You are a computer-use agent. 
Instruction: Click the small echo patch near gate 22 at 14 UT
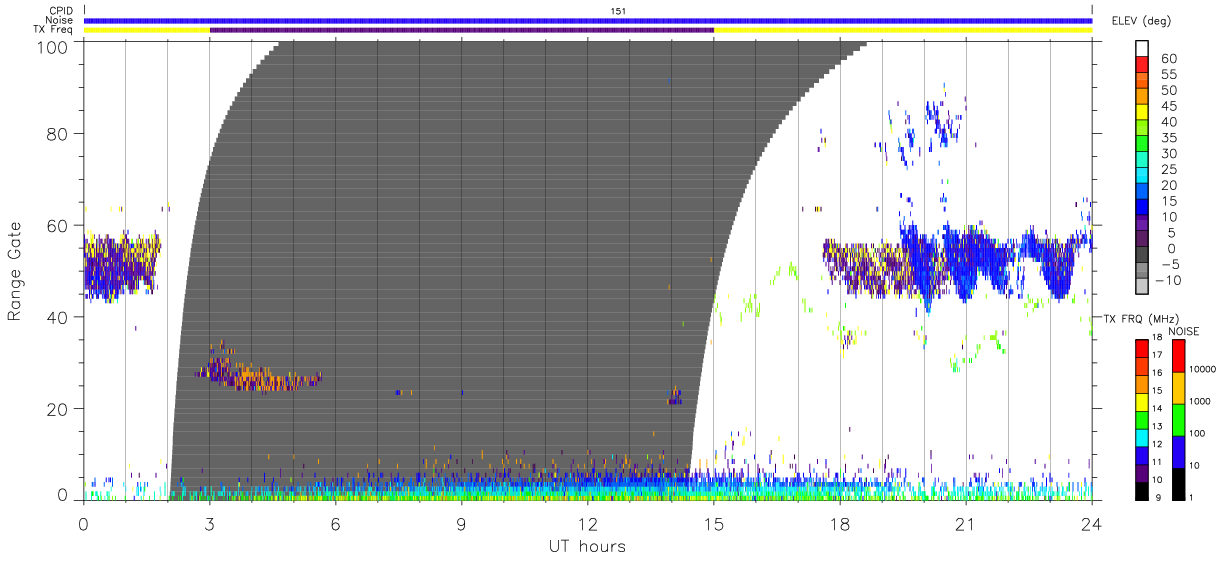click(676, 397)
